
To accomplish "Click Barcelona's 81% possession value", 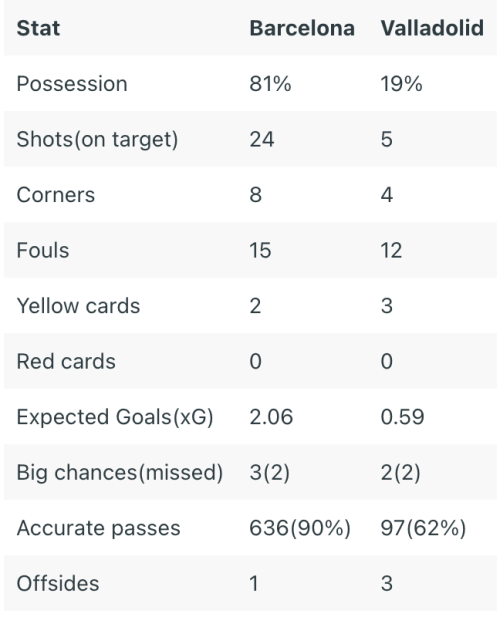I will (270, 84).
